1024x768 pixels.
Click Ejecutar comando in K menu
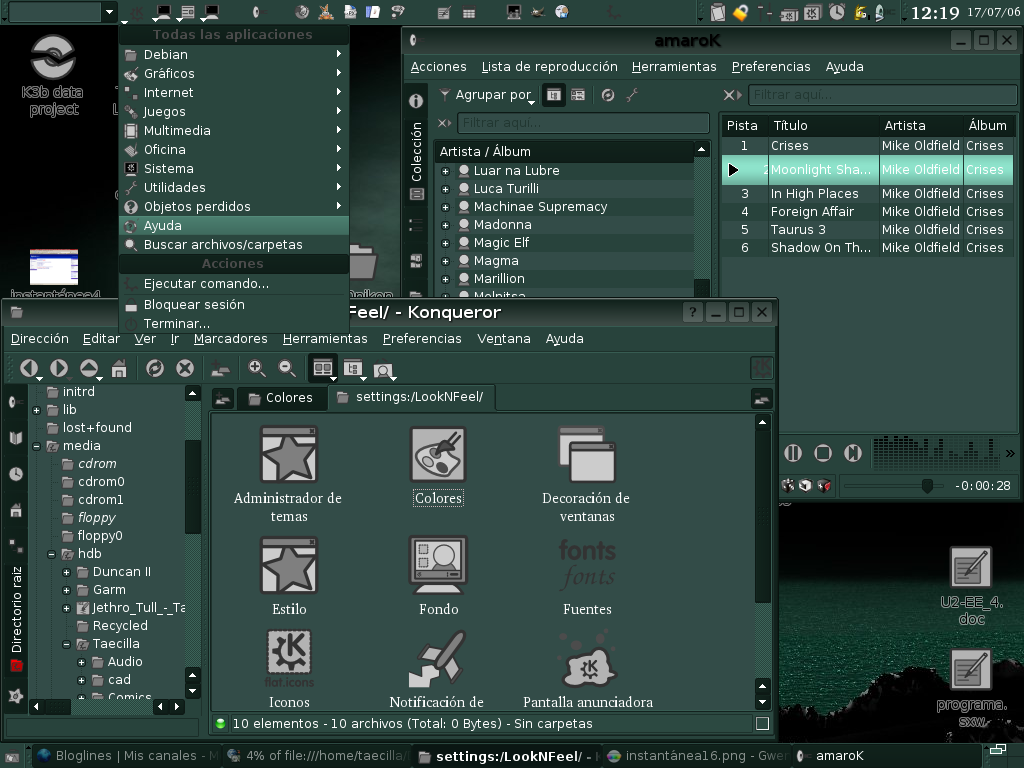[x=234, y=283]
